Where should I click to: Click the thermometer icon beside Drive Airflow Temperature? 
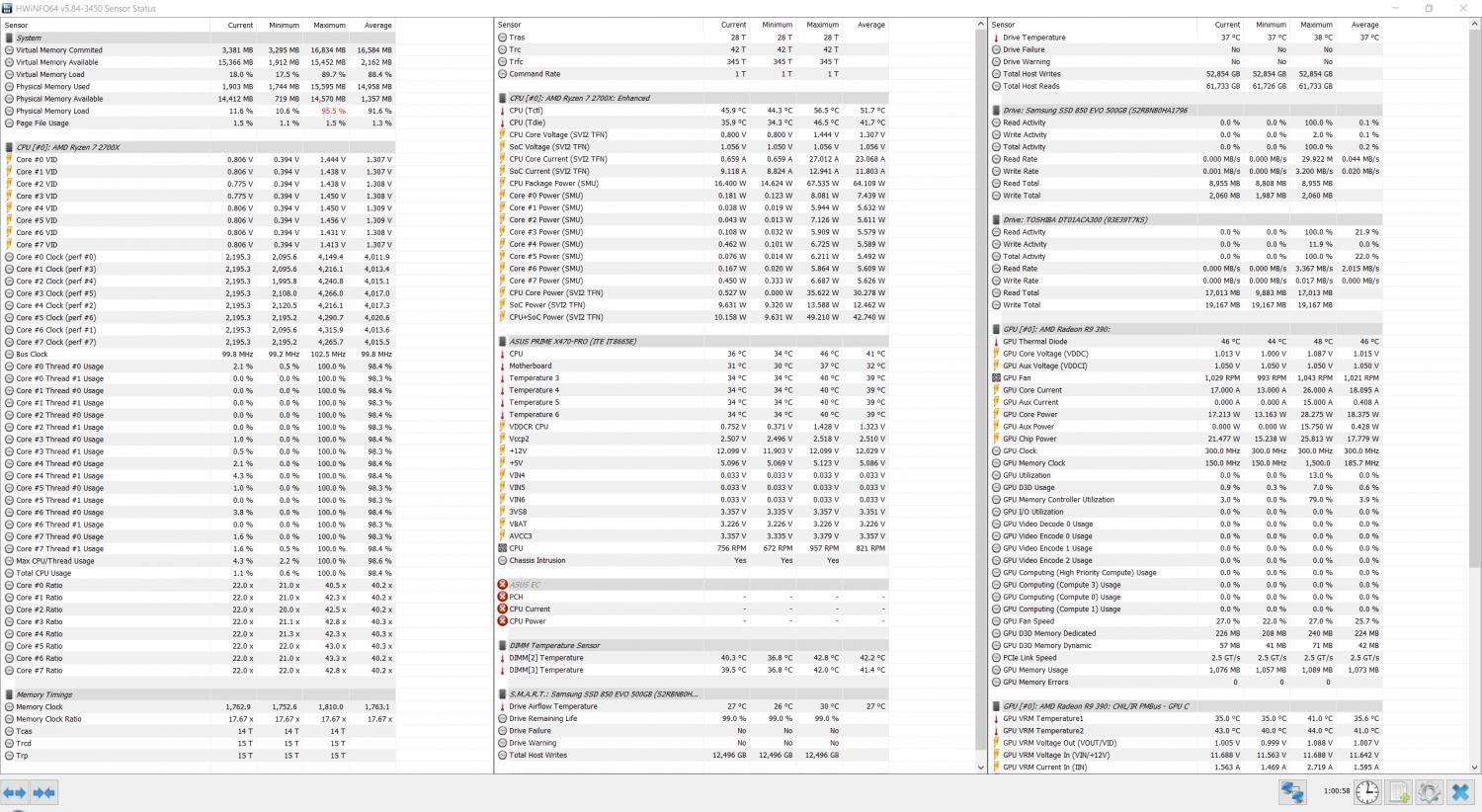pos(503,706)
